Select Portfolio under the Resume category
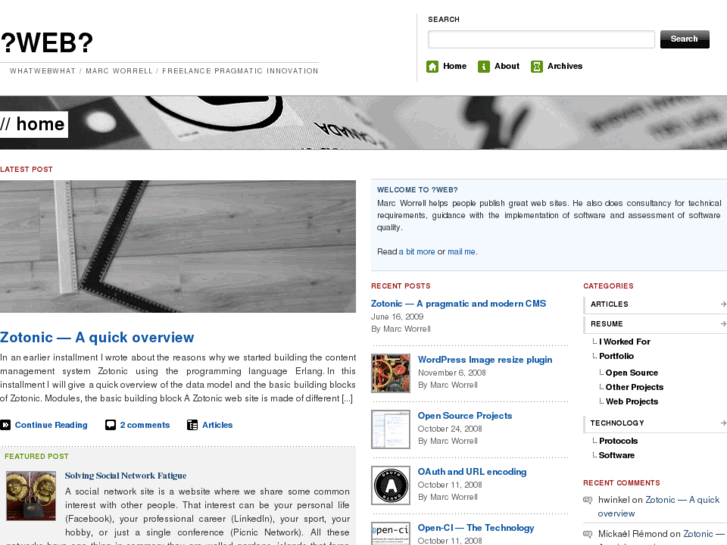 click(616, 356)
